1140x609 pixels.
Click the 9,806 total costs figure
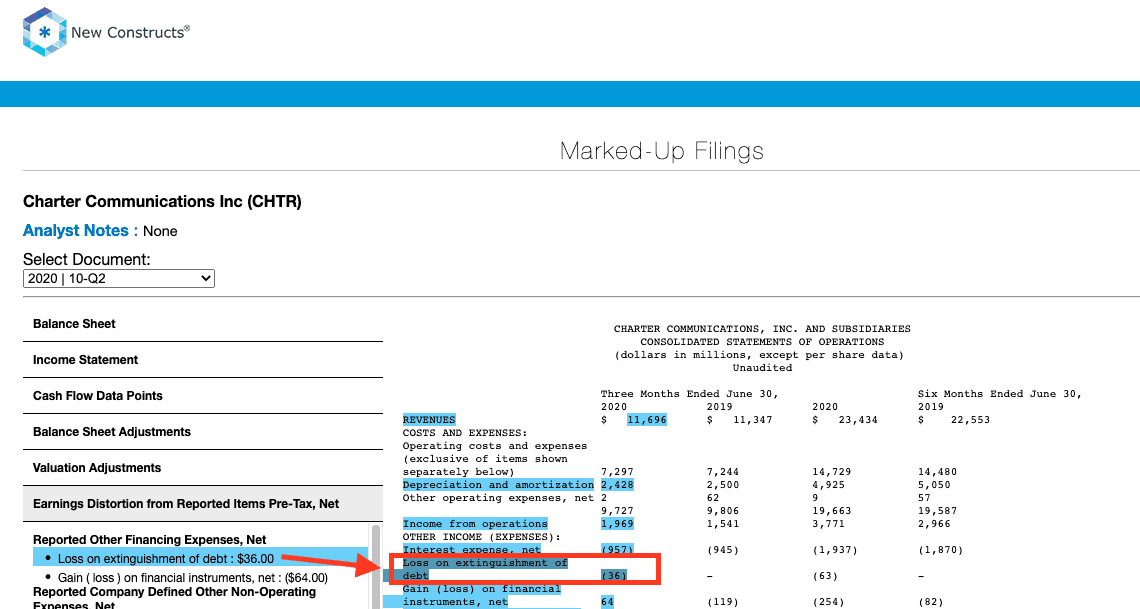[x=723, y=511]
